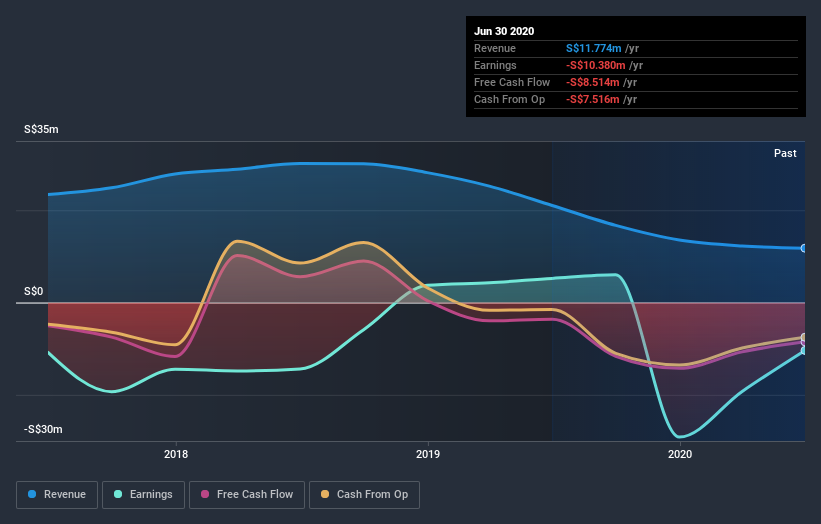Click the -S$30m axis label

pos(43,429)
